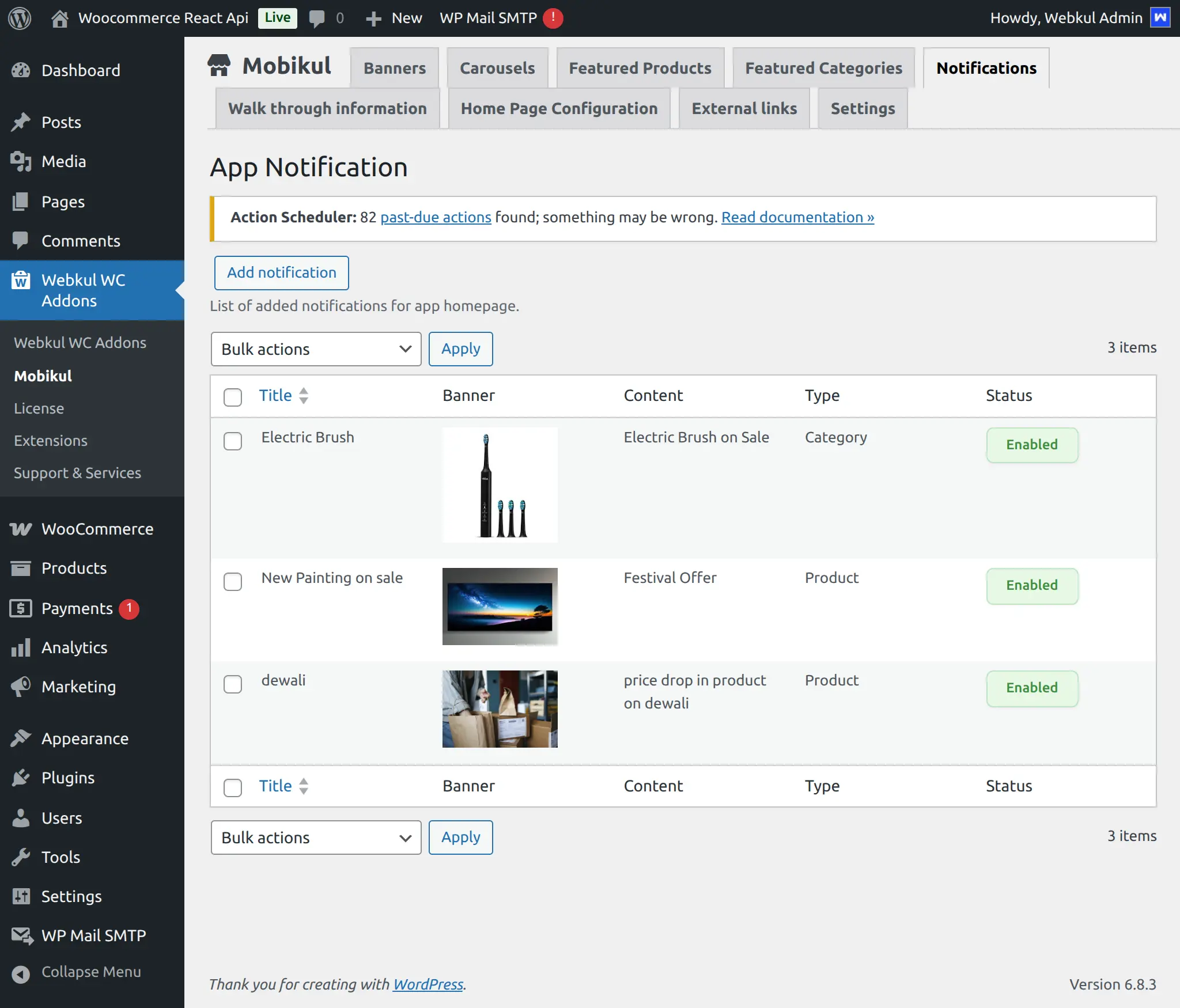
Task: Check the Electric Brush row checkbox
Action: tap(233, 441)
